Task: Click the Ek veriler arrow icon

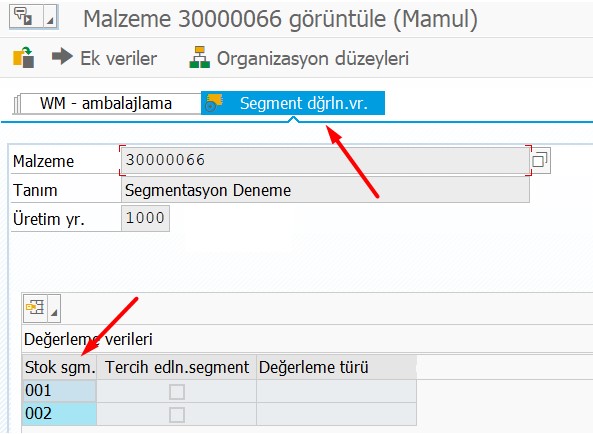Action: coord(62,57)
